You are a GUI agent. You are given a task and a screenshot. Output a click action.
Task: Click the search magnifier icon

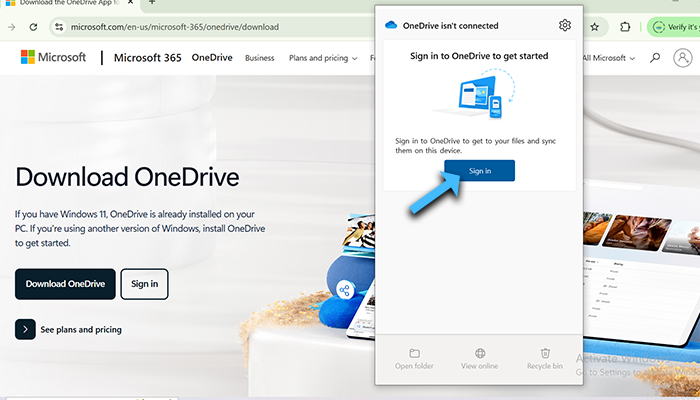[655, 58]
